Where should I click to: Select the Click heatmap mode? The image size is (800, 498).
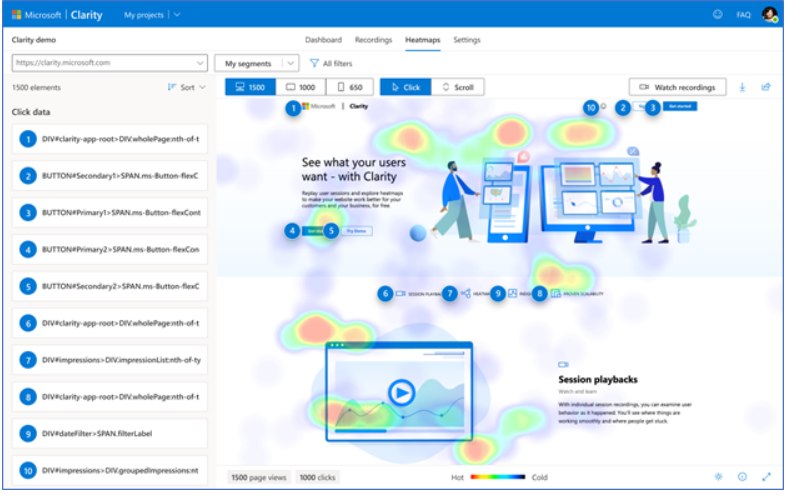(x=406, y=87)
